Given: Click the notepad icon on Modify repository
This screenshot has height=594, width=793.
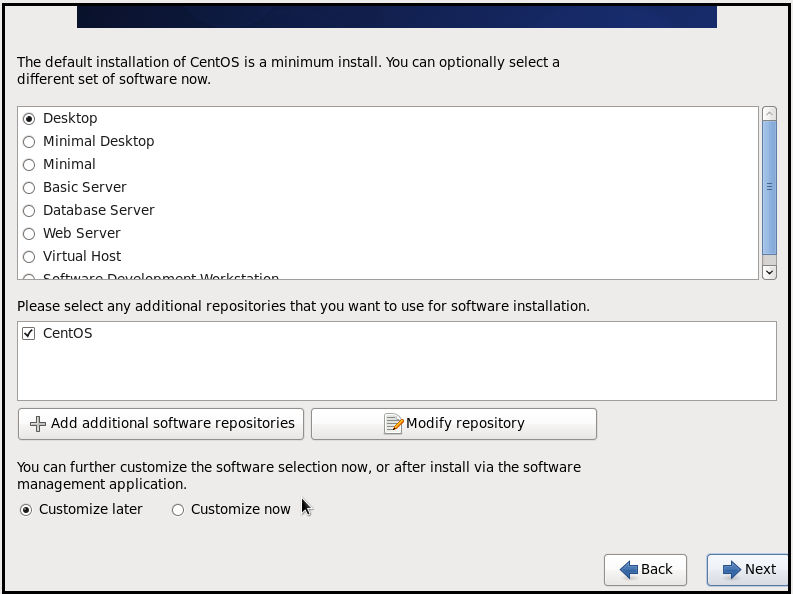Looking at the screenshot, I should click(x=393, y=424).
